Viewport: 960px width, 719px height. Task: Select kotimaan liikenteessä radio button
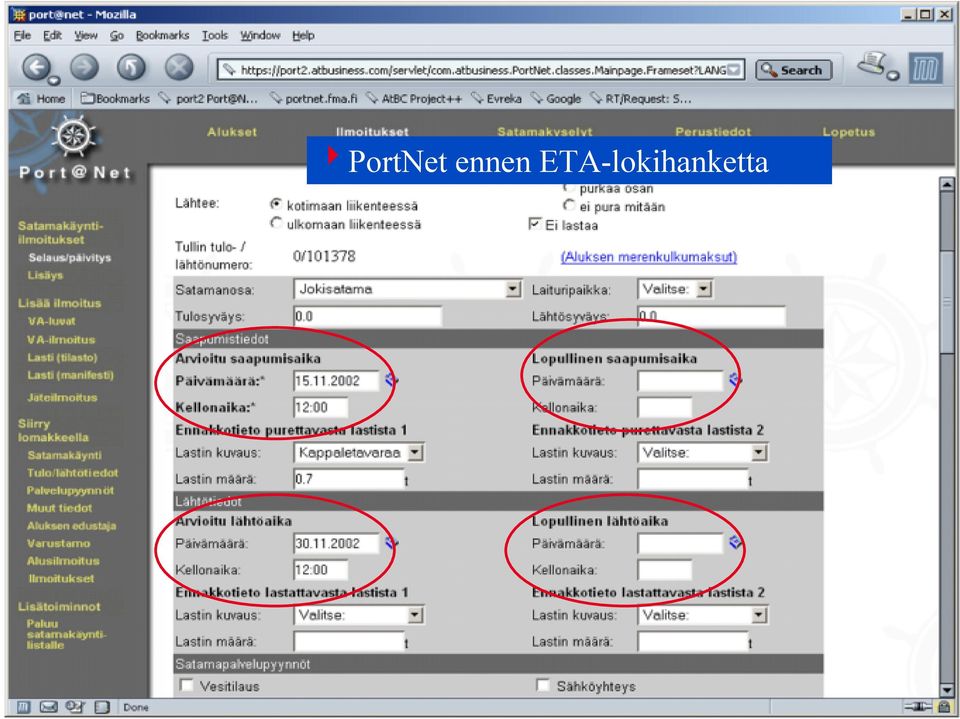(x=277, y=205)
